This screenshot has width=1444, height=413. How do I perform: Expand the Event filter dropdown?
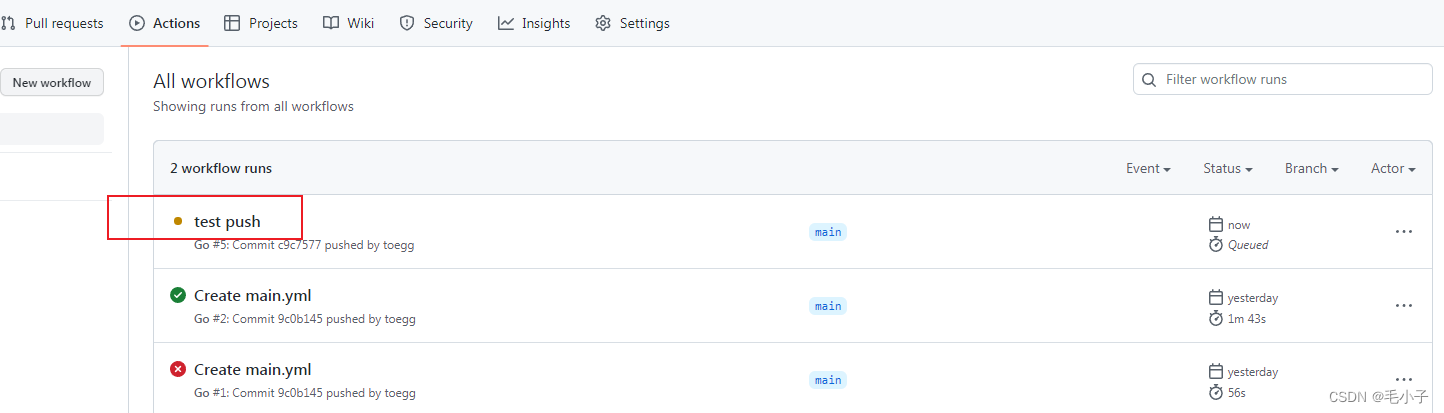(1148, 168)
